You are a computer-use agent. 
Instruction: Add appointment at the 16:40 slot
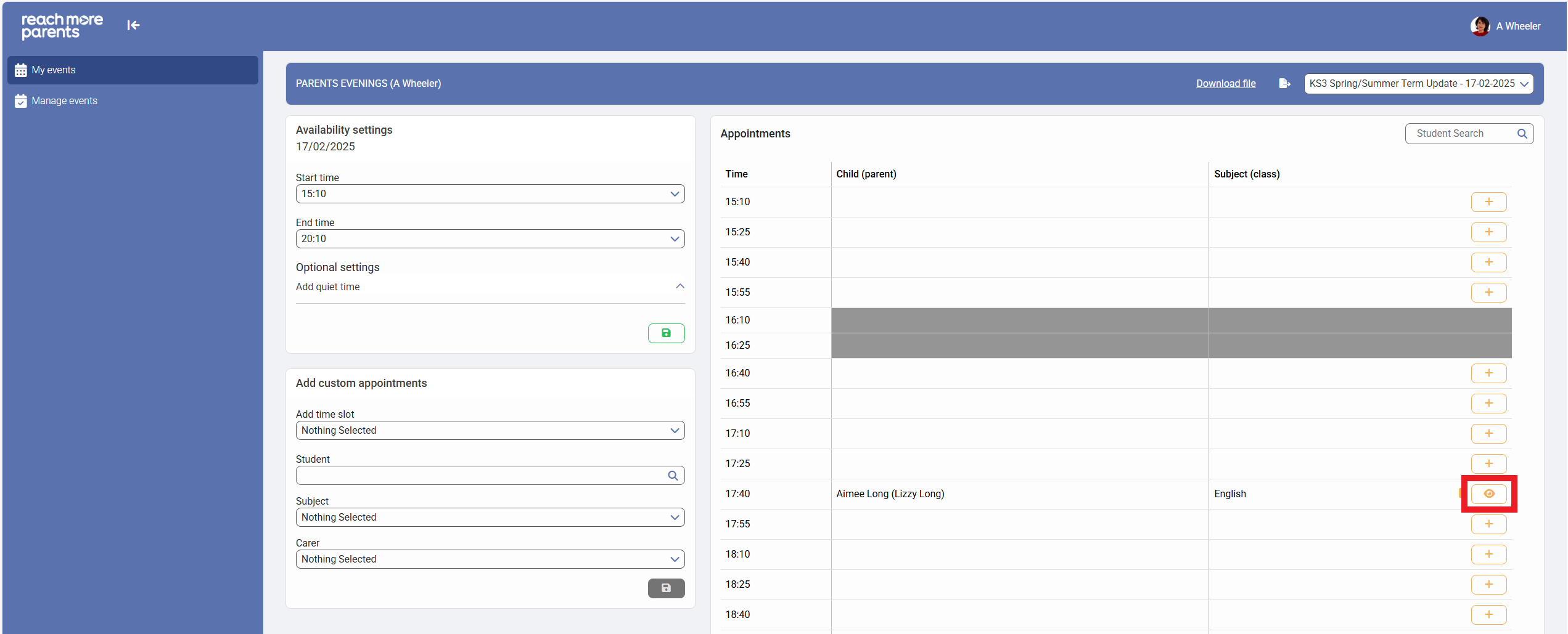[1488, 373]
